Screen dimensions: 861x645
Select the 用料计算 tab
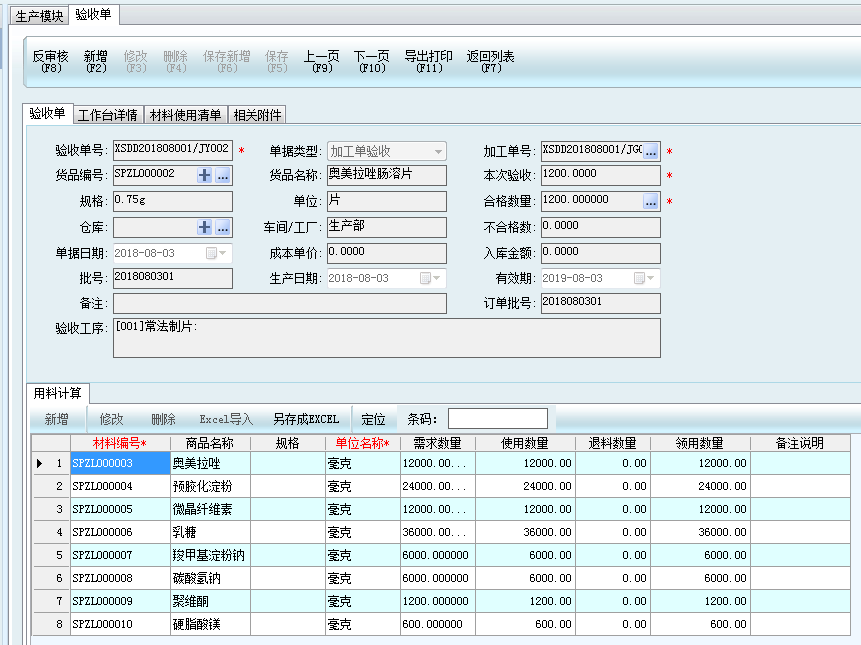58,393
